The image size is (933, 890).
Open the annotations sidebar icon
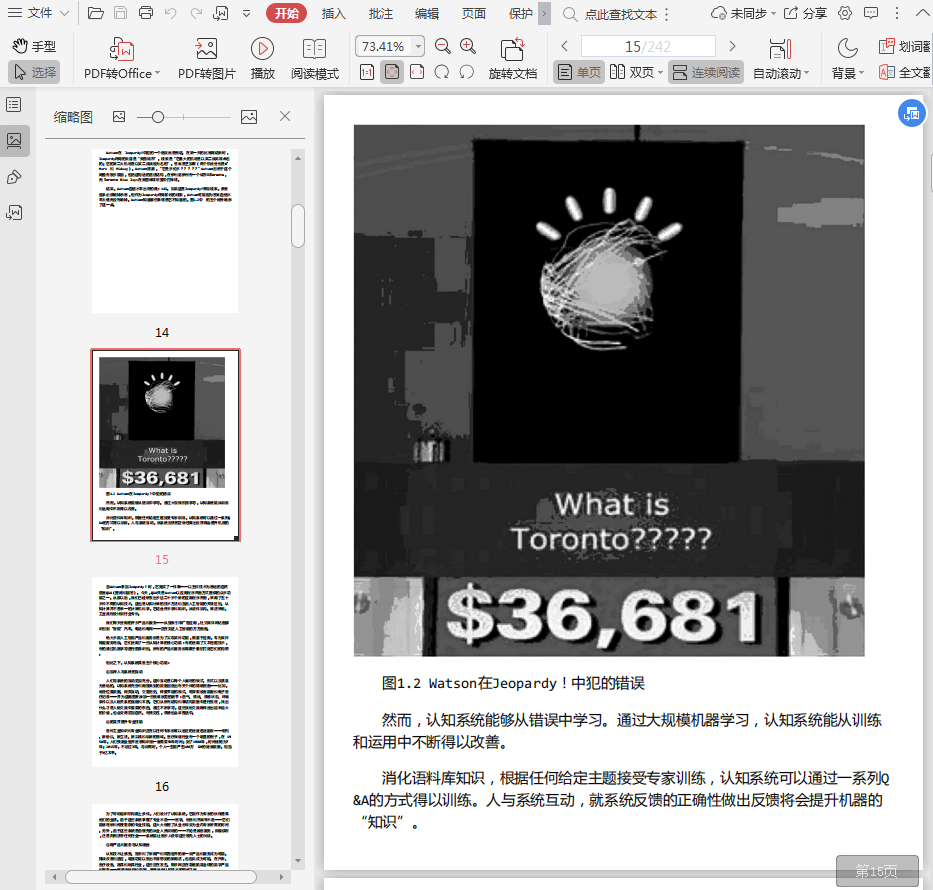click(14, 177)
